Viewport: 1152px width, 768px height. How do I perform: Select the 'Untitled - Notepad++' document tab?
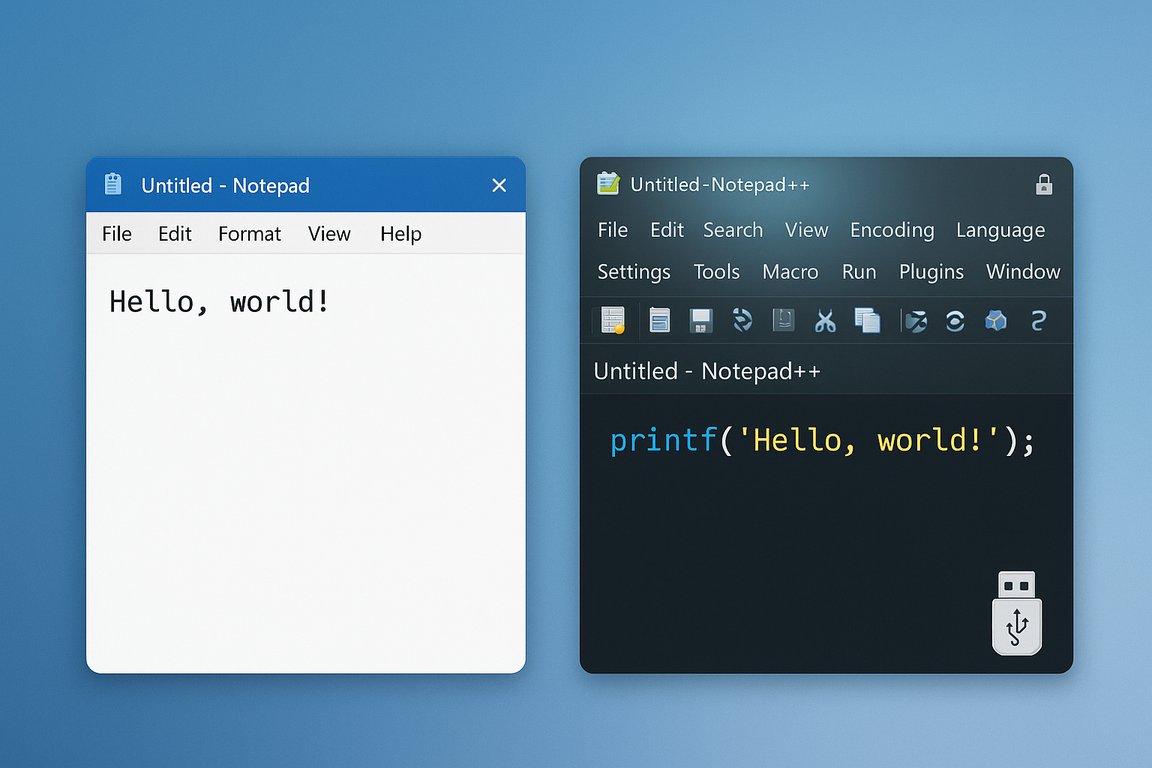pyautogui.click(x=707, y=371)
